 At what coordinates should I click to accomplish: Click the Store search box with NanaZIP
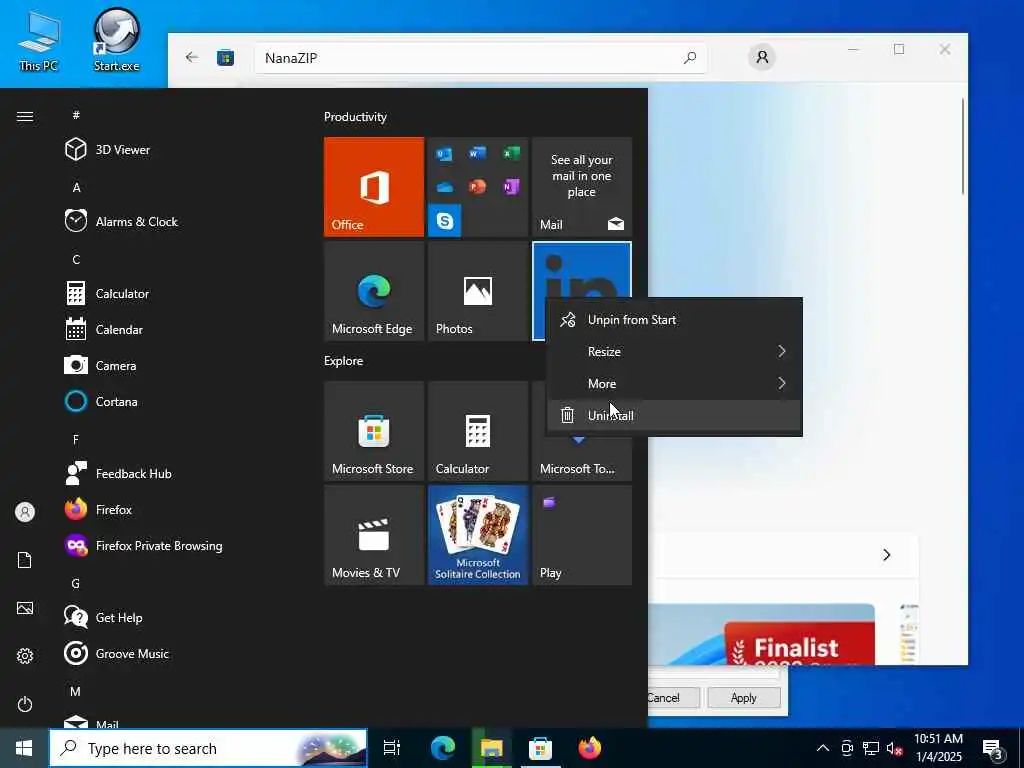click(480, 58)
